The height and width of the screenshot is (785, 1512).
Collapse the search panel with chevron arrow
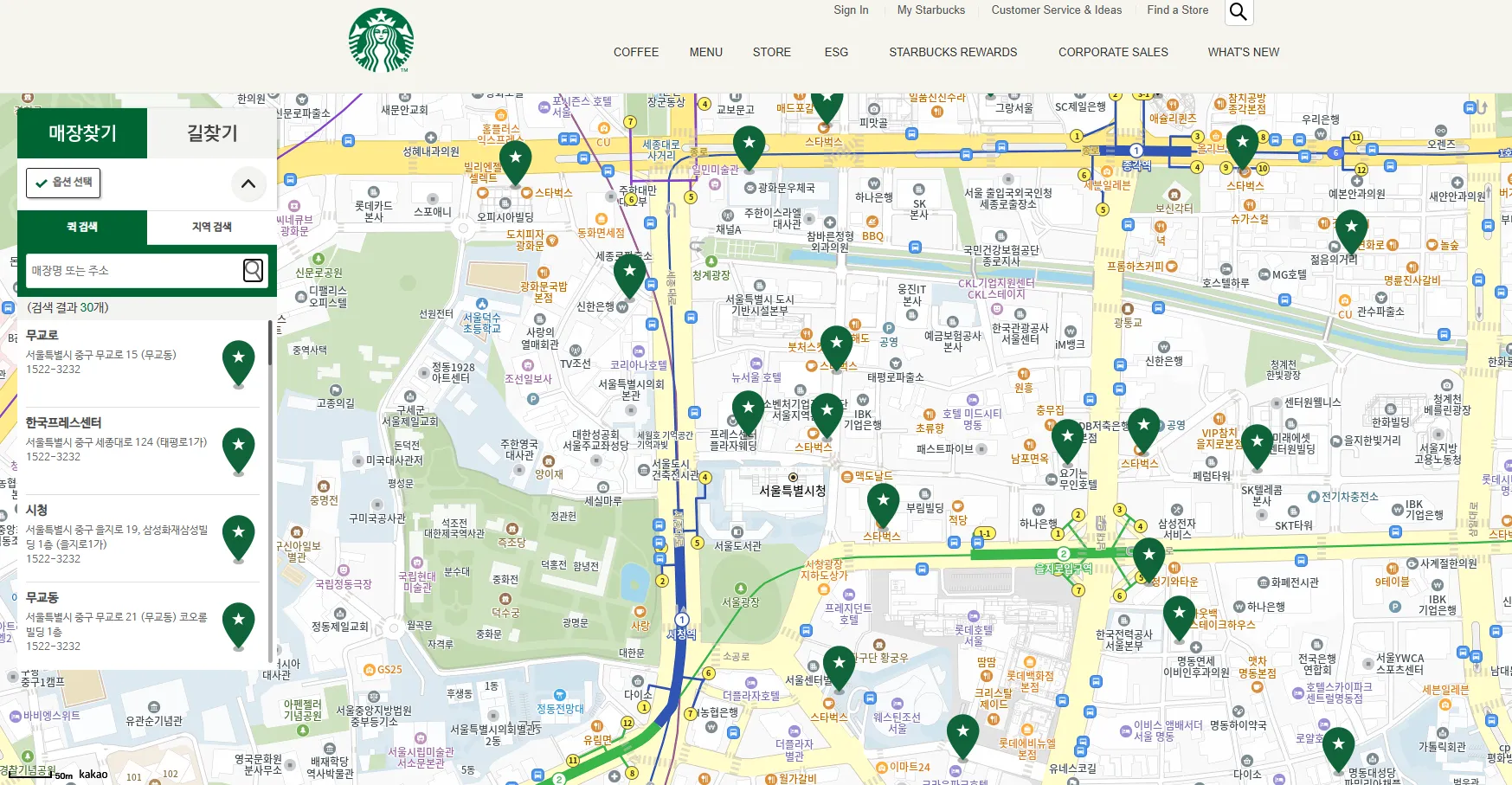[248, 183]
